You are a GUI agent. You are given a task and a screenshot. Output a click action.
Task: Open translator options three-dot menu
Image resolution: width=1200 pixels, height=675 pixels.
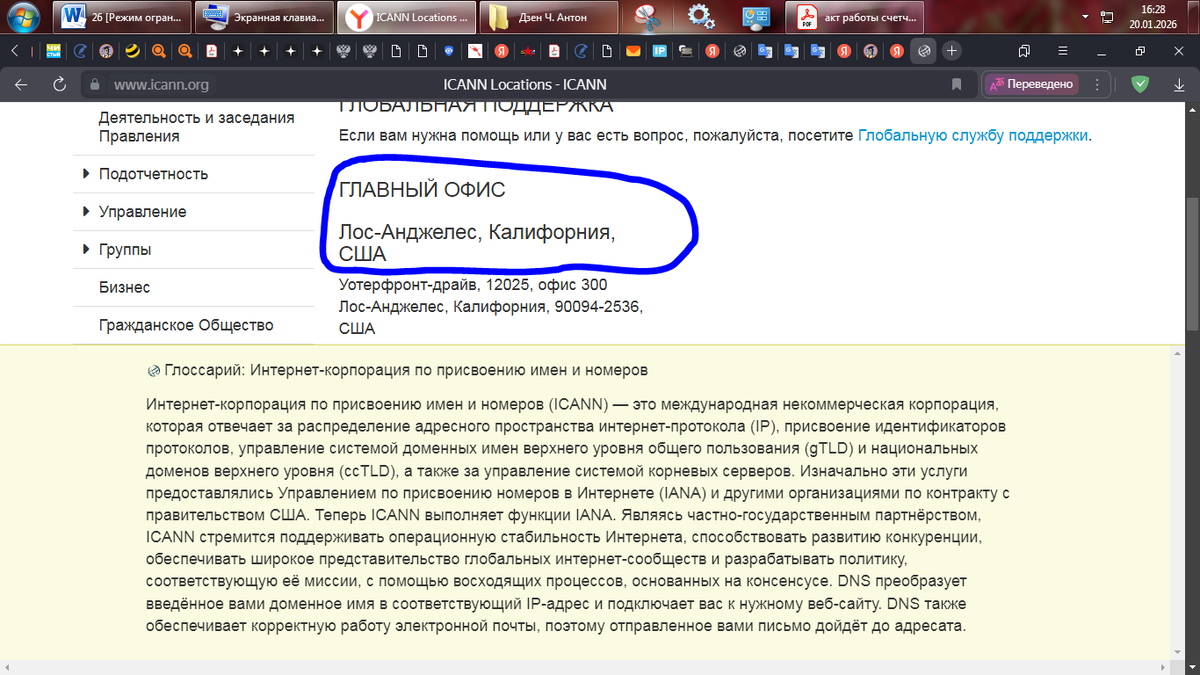point(1097,84)
